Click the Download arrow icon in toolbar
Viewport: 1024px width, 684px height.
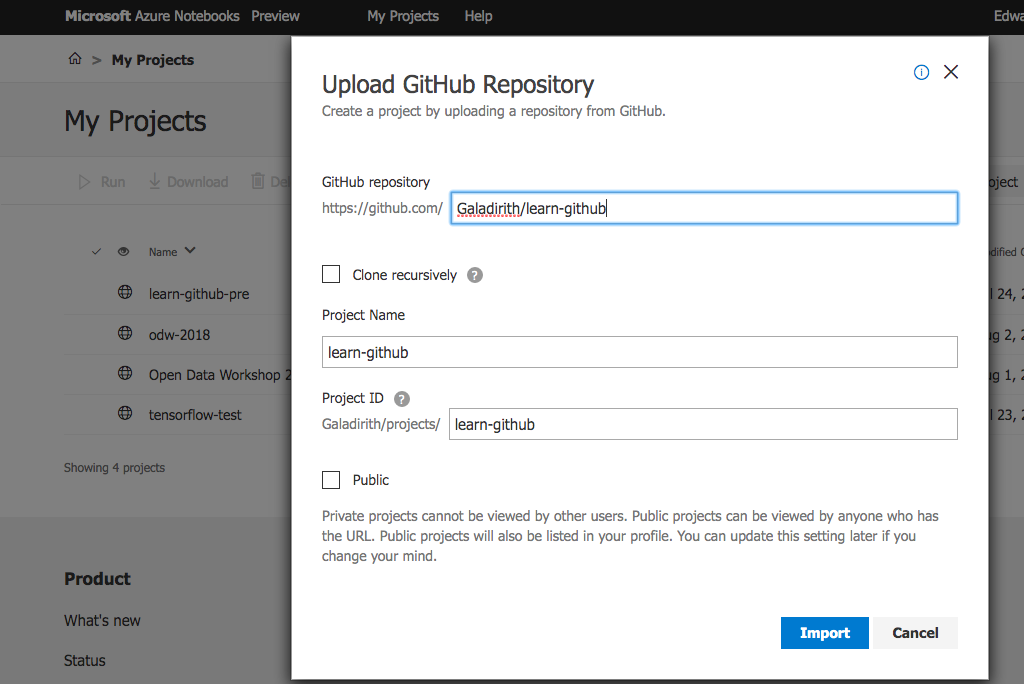click(x=155, y=181)
